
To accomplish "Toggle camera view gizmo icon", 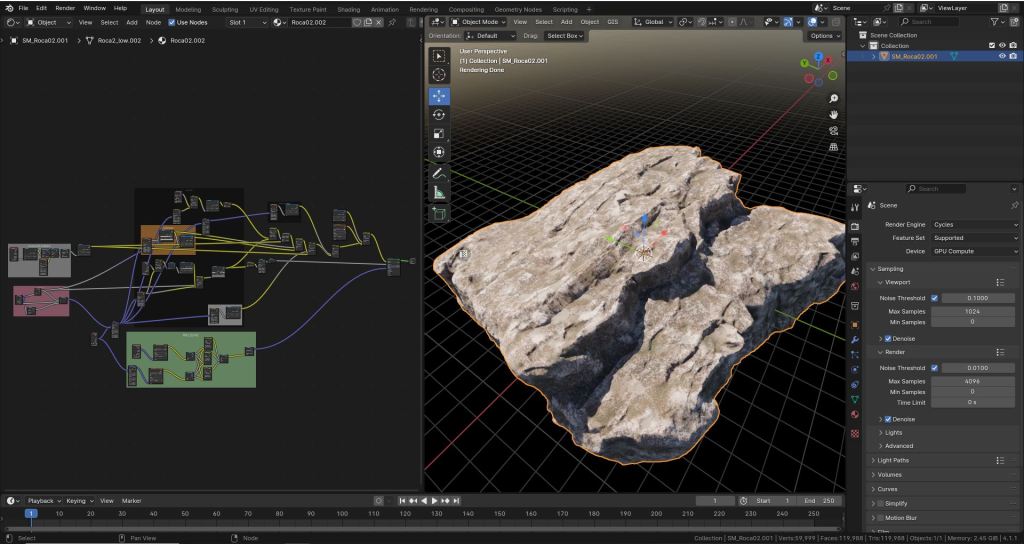I will [833, 130].
